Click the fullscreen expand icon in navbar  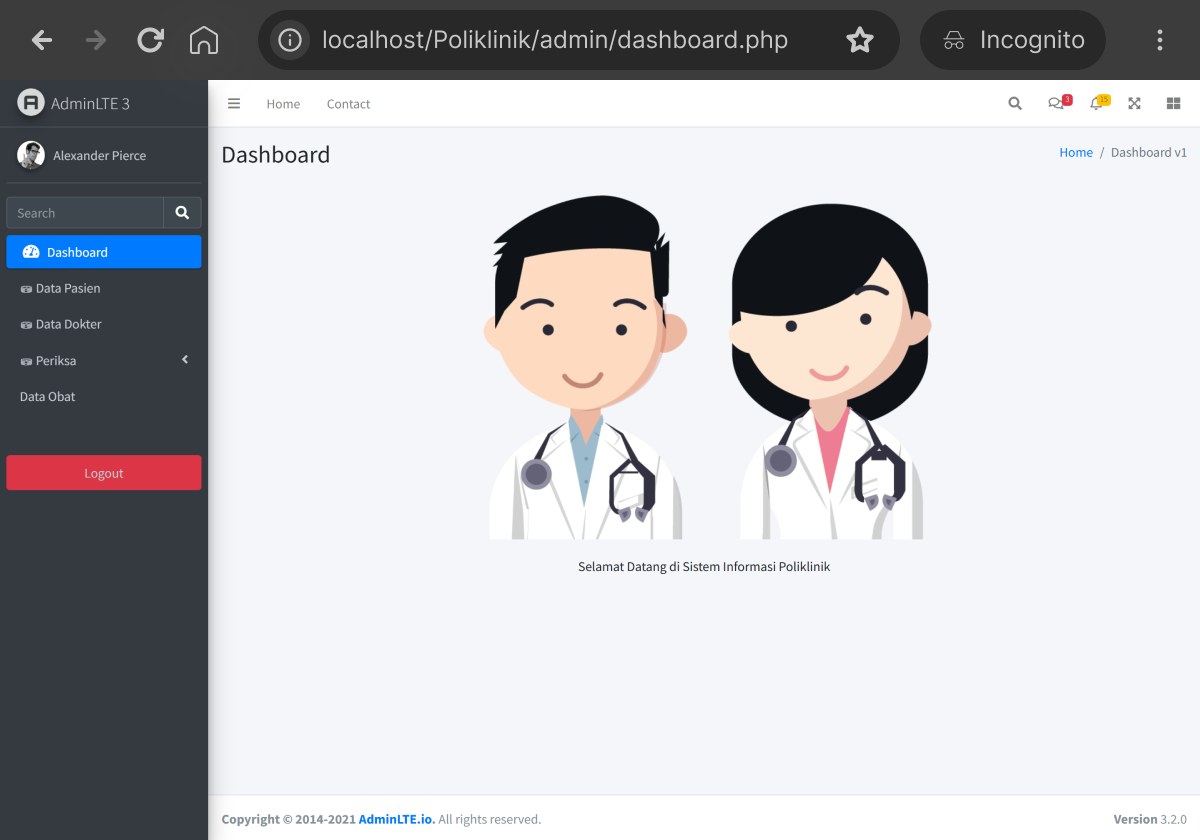pos(1134,103)
